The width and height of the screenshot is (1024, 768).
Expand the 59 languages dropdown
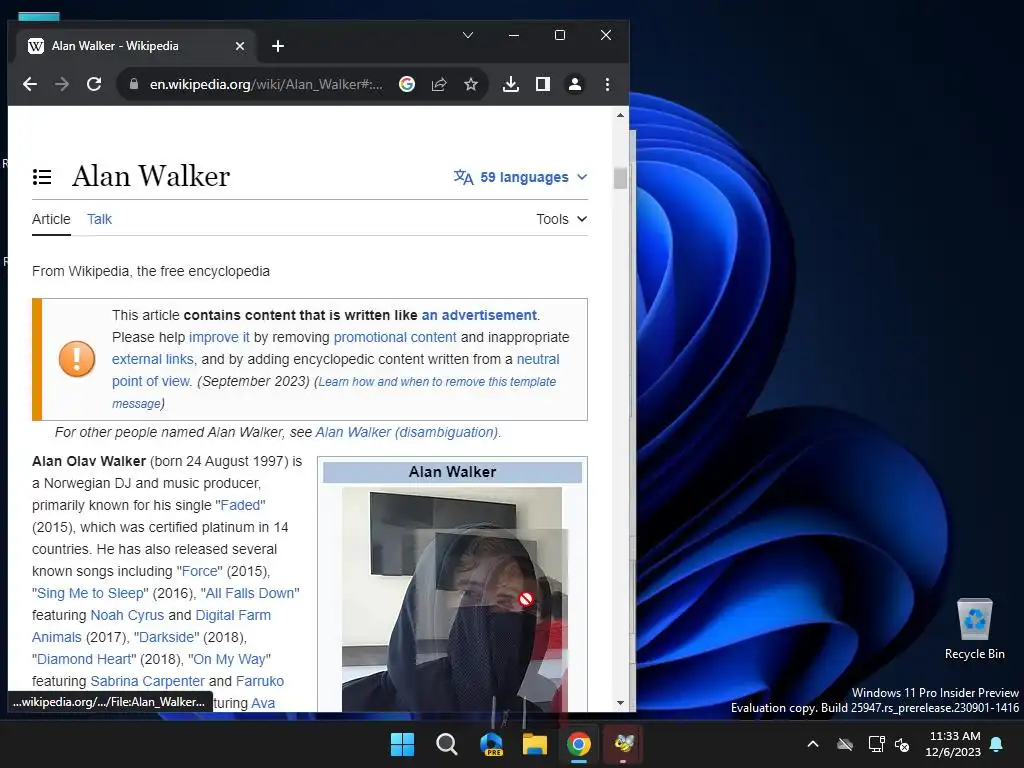[520, 177]
